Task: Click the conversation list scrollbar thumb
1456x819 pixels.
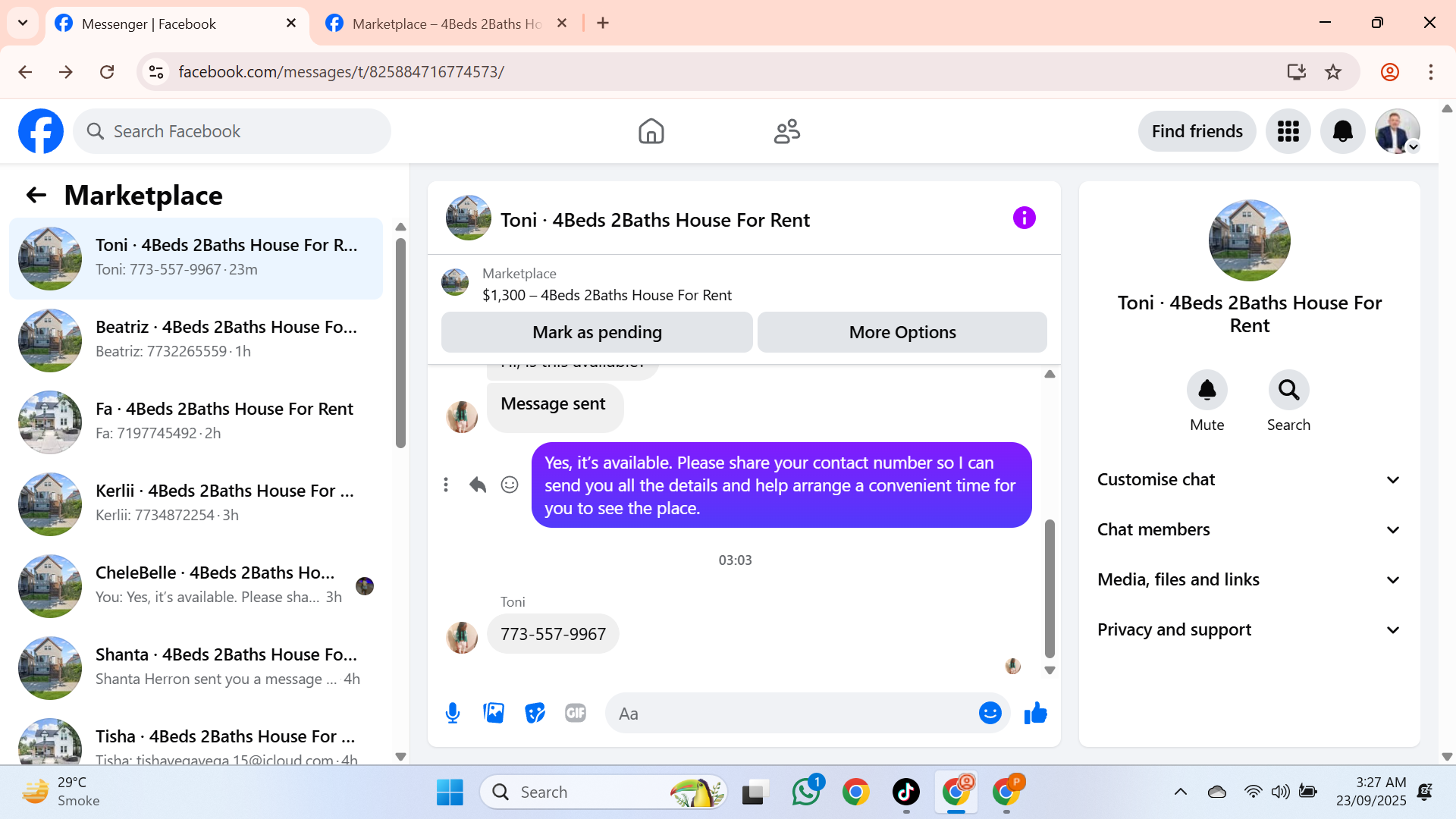Action: 400,343
